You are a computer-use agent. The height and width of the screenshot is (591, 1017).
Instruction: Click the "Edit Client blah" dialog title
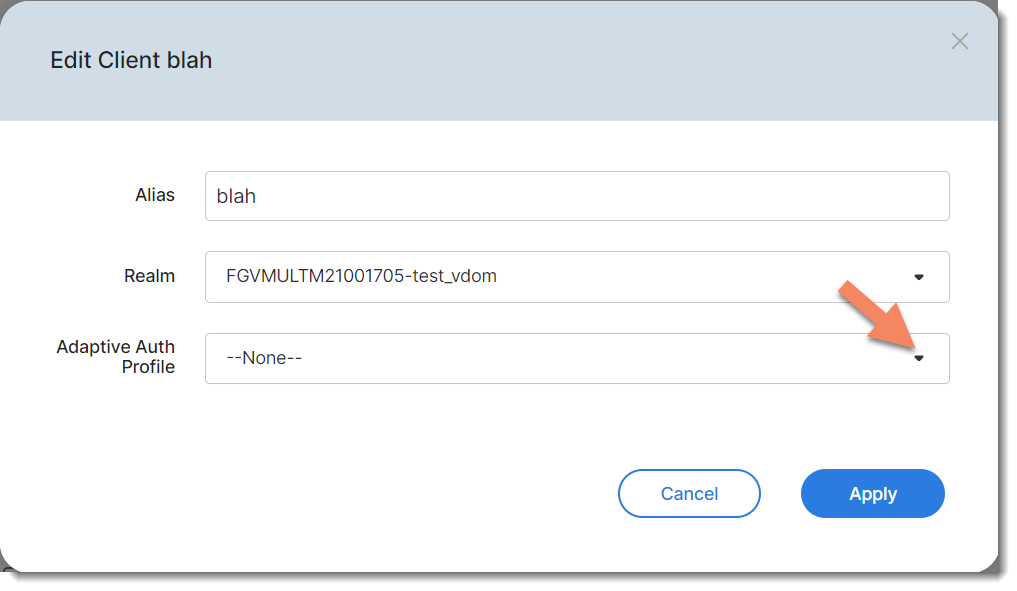click(131, 60)
